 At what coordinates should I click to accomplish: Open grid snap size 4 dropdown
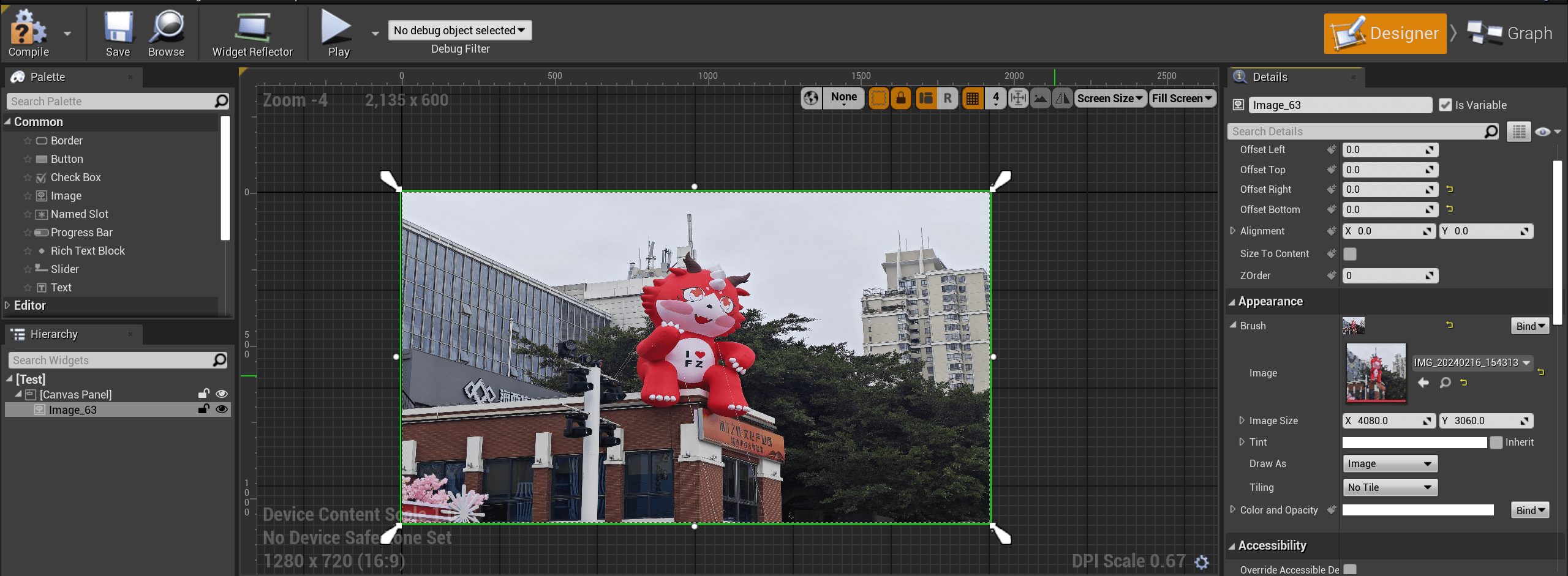click(x=996, y=98)
